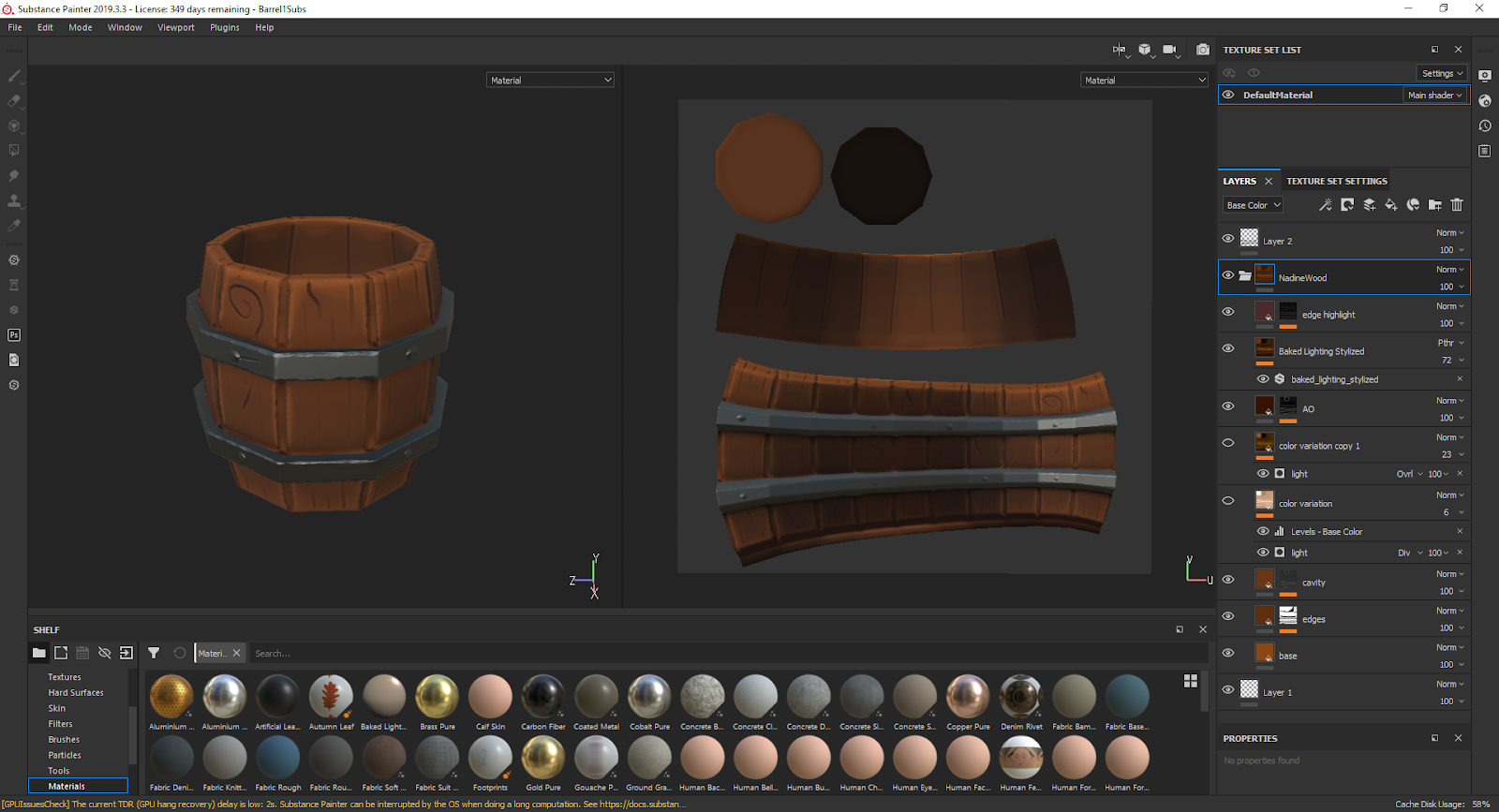Select the Autumn Leaf material thumbnail
Screen dimensions: 1499x812
pyautogui.click(x=331, y=697)
